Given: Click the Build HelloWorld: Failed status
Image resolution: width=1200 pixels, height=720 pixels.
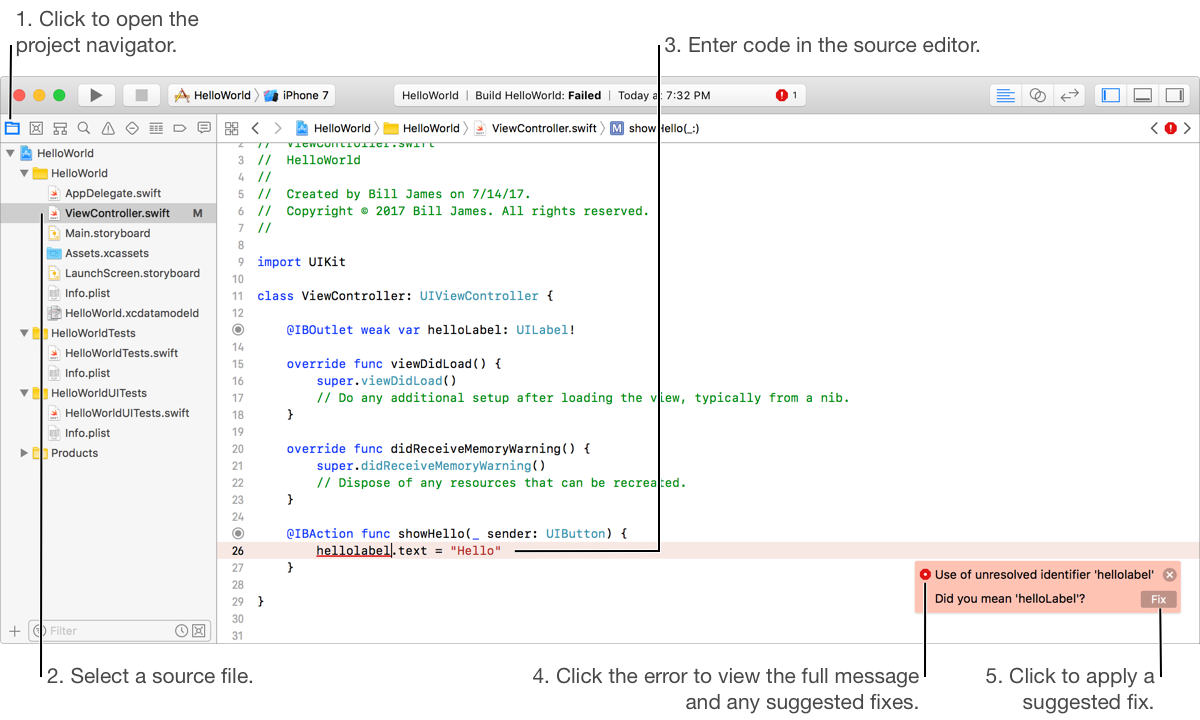Looking at the screenshot, I should [x=538, y=96].
